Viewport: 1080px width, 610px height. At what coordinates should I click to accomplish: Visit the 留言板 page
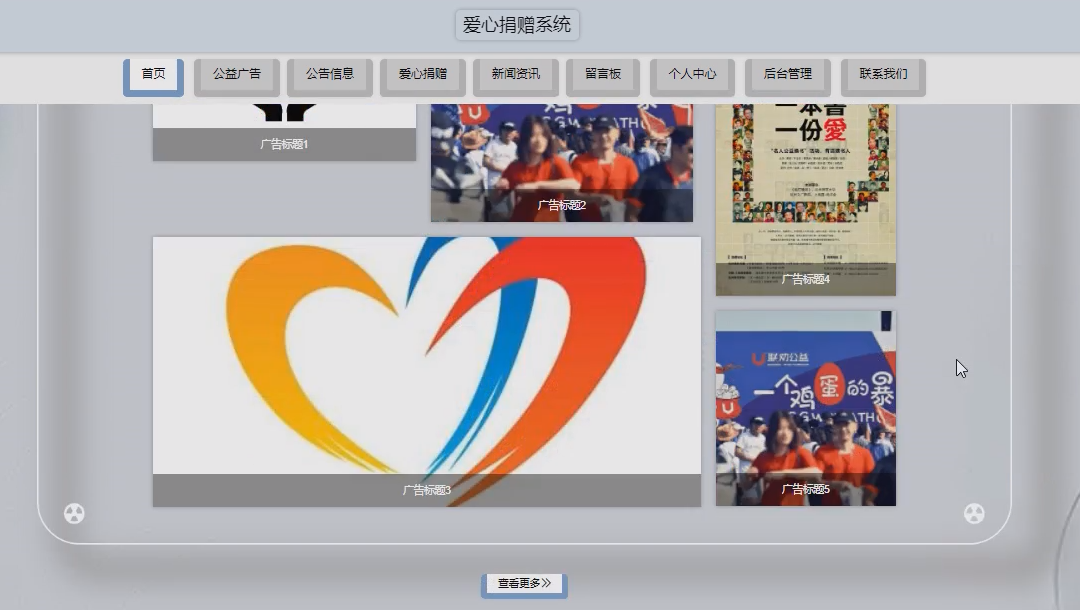603,77
